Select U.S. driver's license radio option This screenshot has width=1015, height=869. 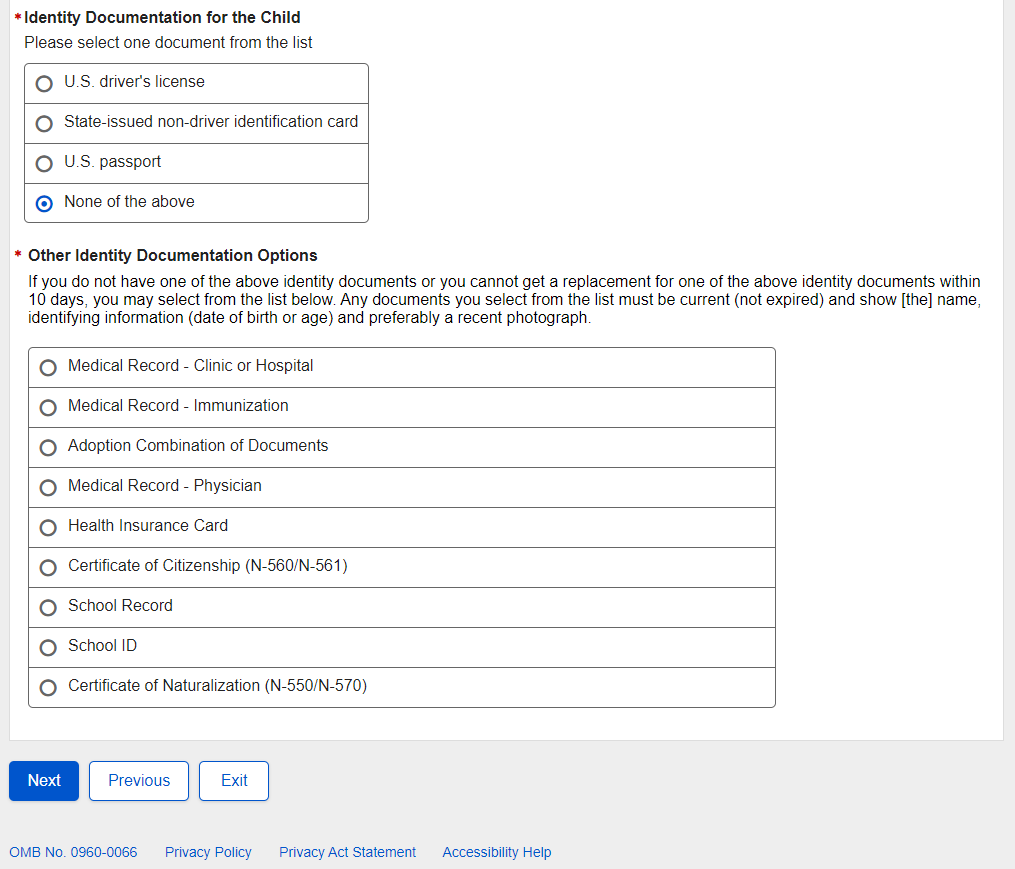point(44,84)
